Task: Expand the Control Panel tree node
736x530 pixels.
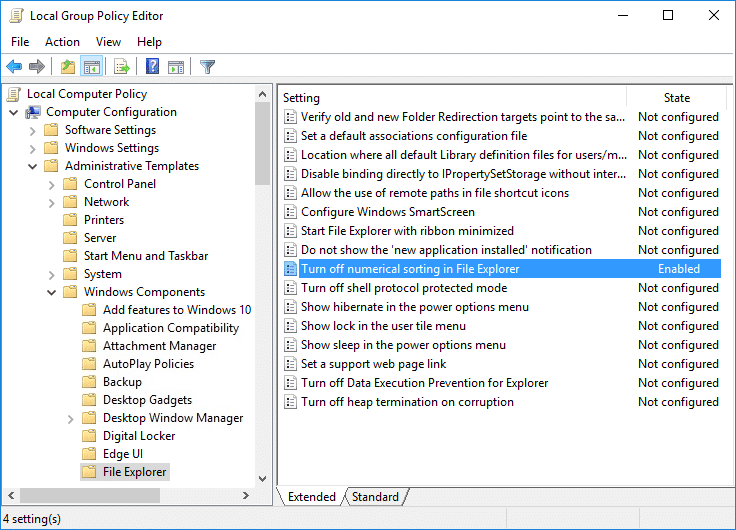Action: pyautogui.click(x=52, y=184)
